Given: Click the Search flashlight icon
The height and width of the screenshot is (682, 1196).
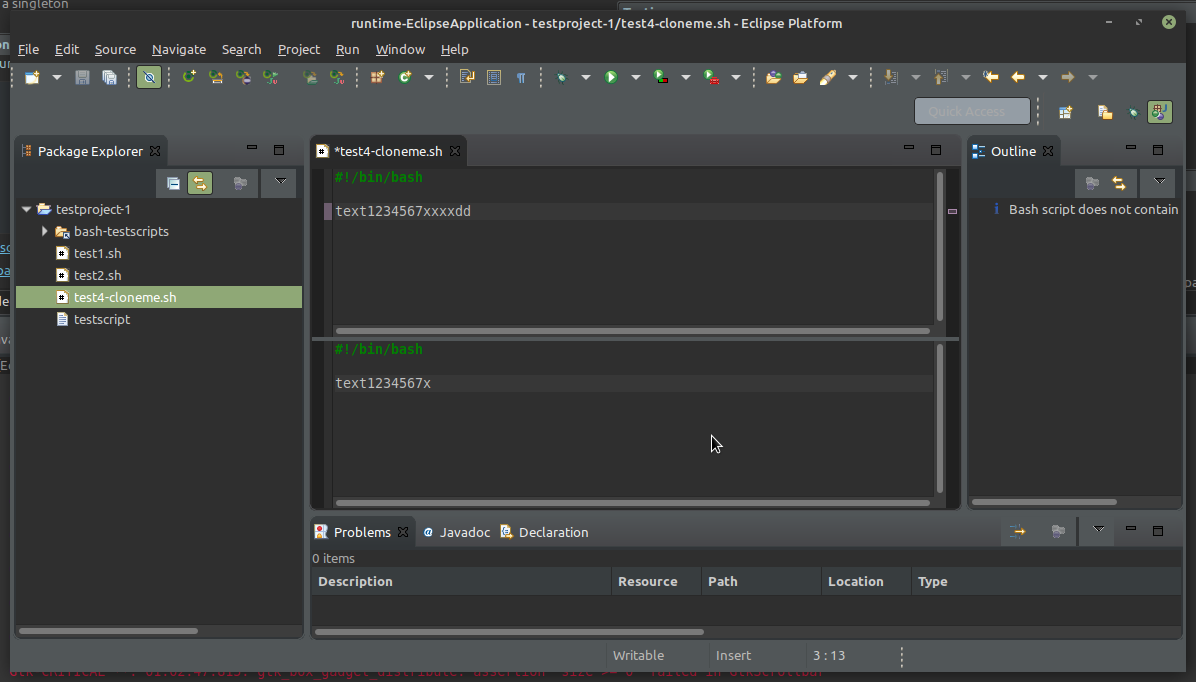Looking at the screenshot, I should click(x=828, y=77).
